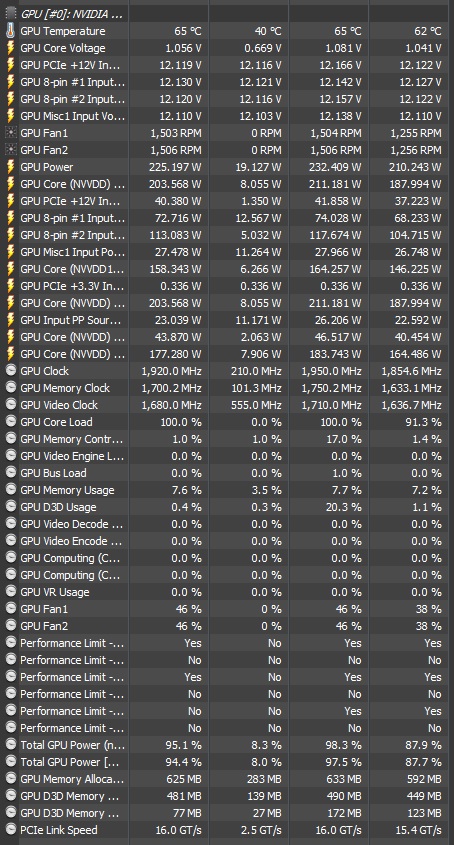Click the 210.0 MHz GPU Clock value

(x=258, y=371)
